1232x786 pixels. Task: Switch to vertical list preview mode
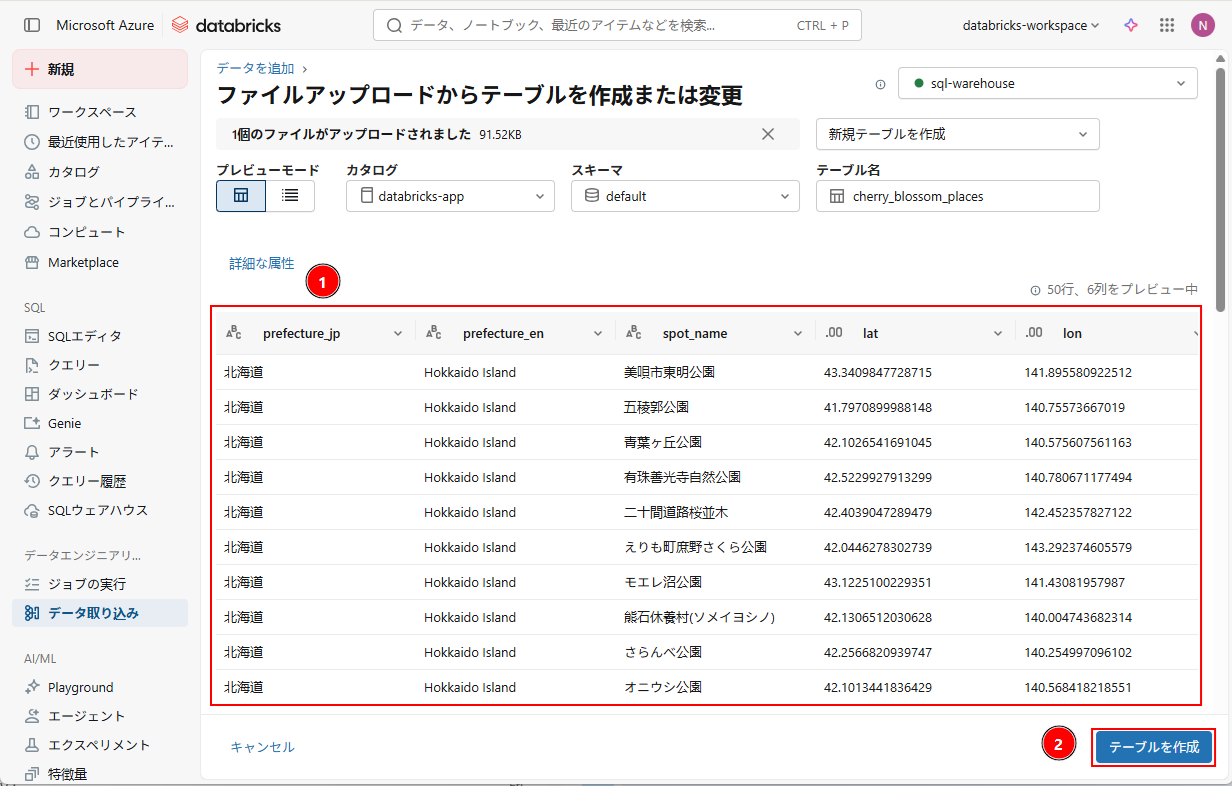290,196
